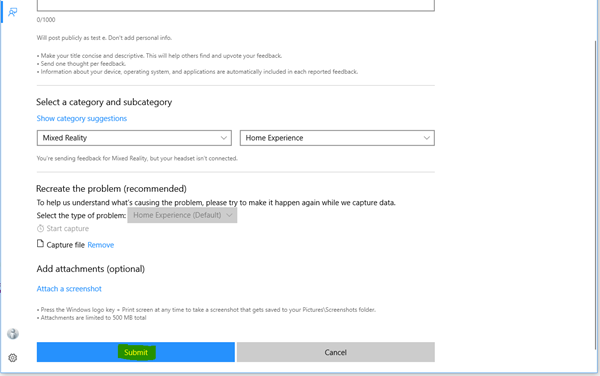Click the chevron arrow on Mixed Reality box
Image resolution: width=600 pixels, height=376 pixels.
click(x=224, y=138)
